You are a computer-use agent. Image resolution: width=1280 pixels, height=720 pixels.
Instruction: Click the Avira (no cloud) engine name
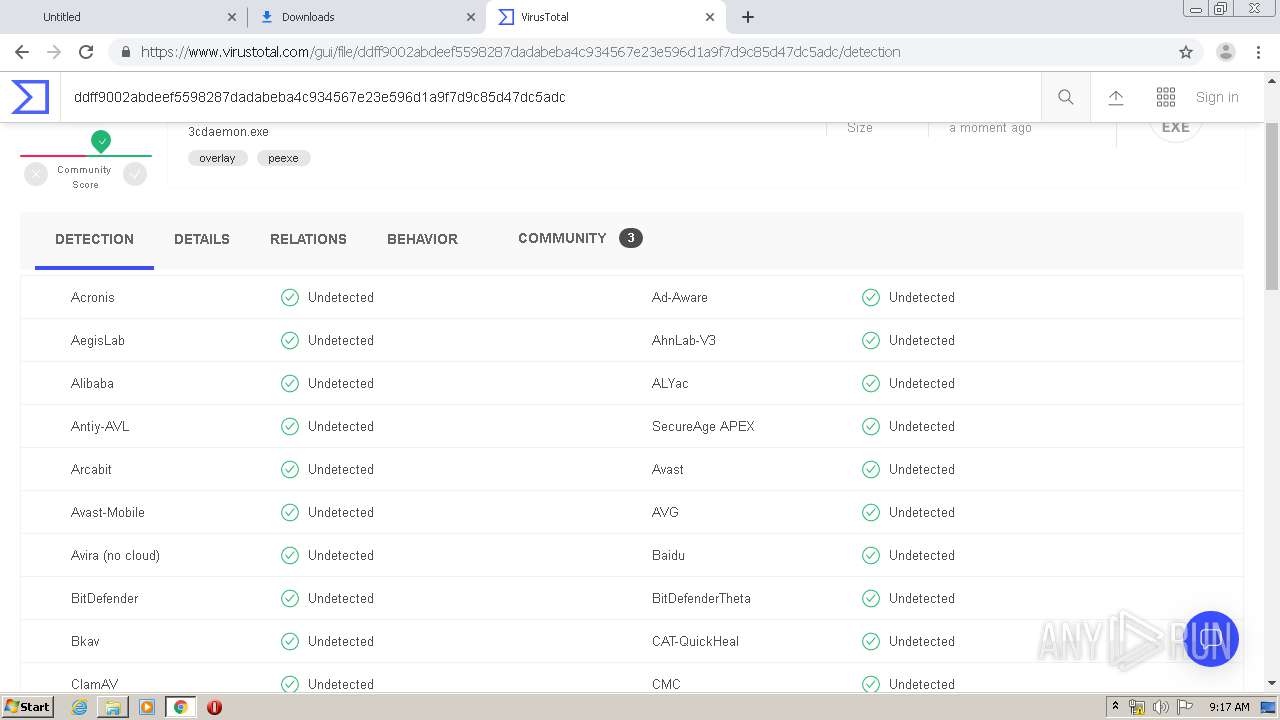pos(115,555)
